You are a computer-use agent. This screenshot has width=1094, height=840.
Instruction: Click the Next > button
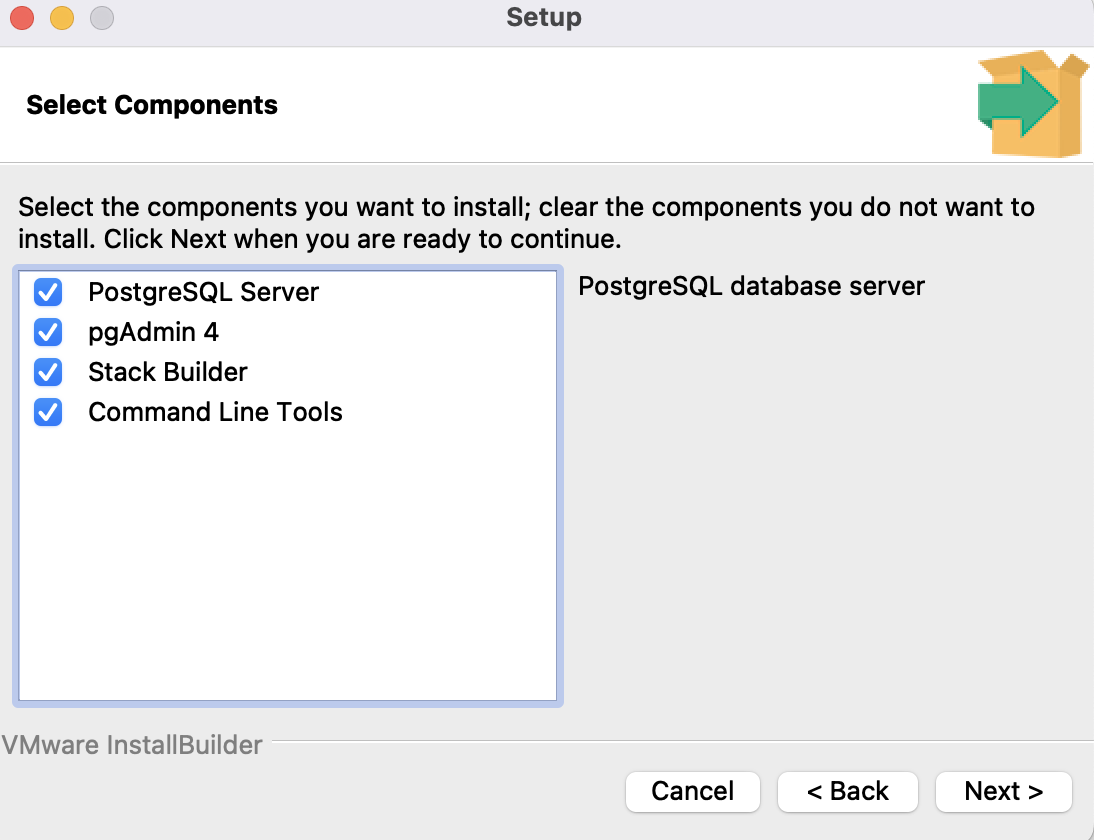tap(1003, 792)
